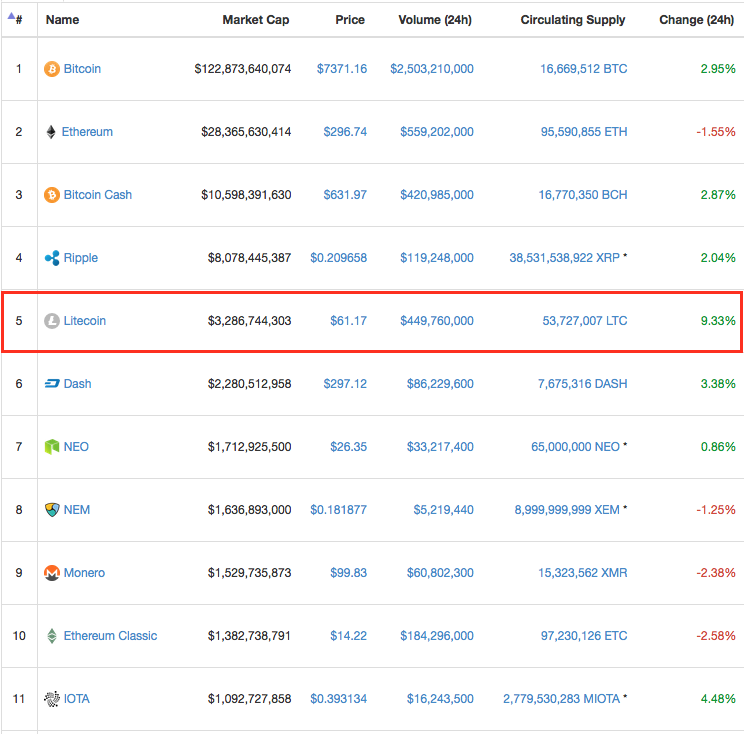Image resolution: width=744 pixels, height=734 pixels.
Task: Open the NEM name link
Action: 76,510
